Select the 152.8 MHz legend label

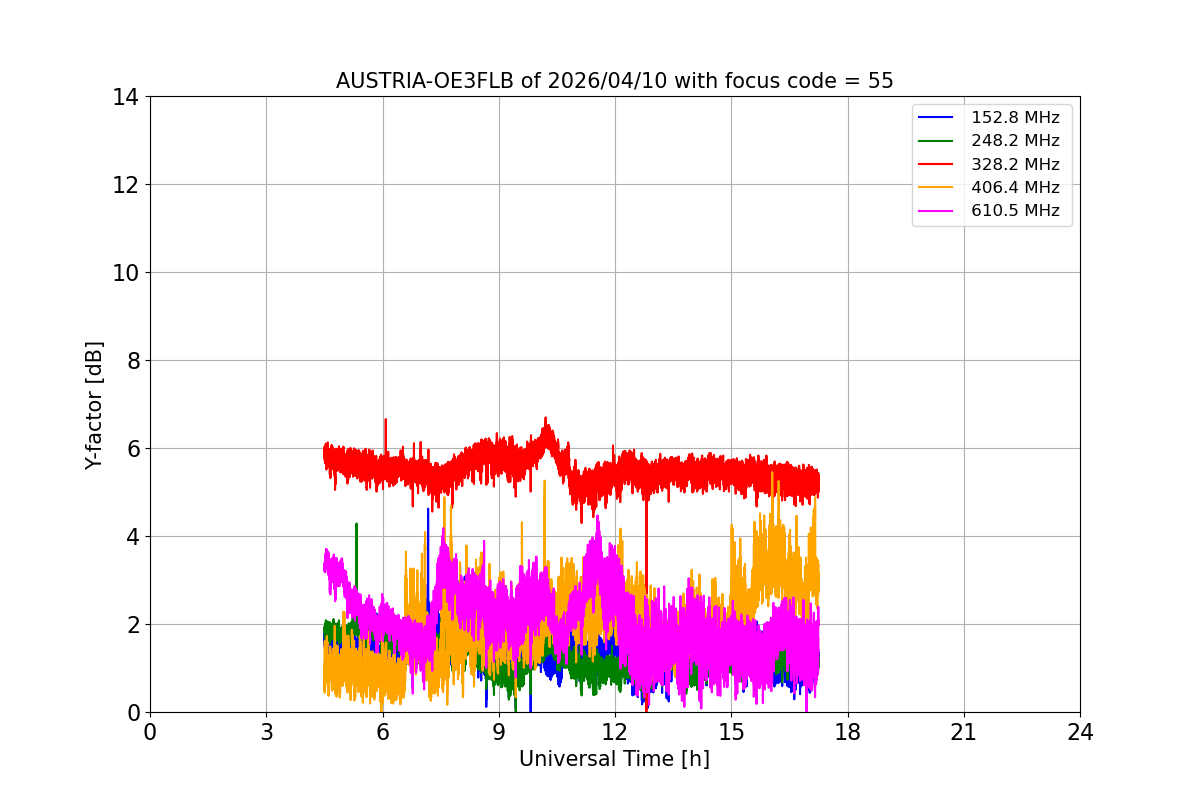point(1015,117)
